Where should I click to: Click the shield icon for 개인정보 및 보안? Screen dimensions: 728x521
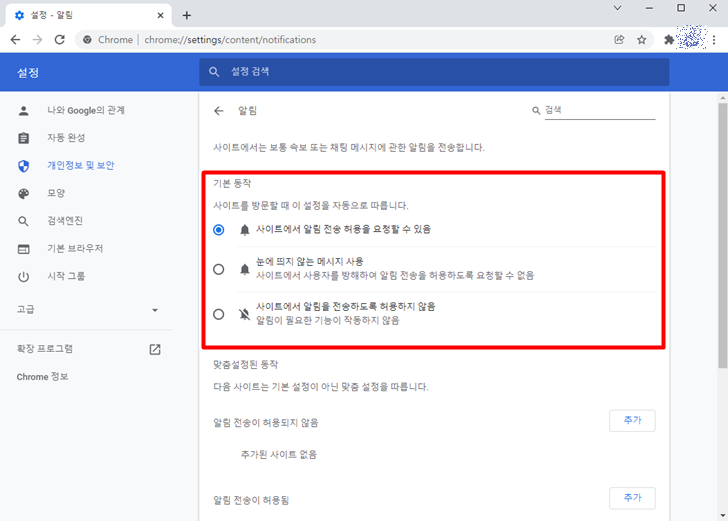pyautogui.click(x=24, y=166)
